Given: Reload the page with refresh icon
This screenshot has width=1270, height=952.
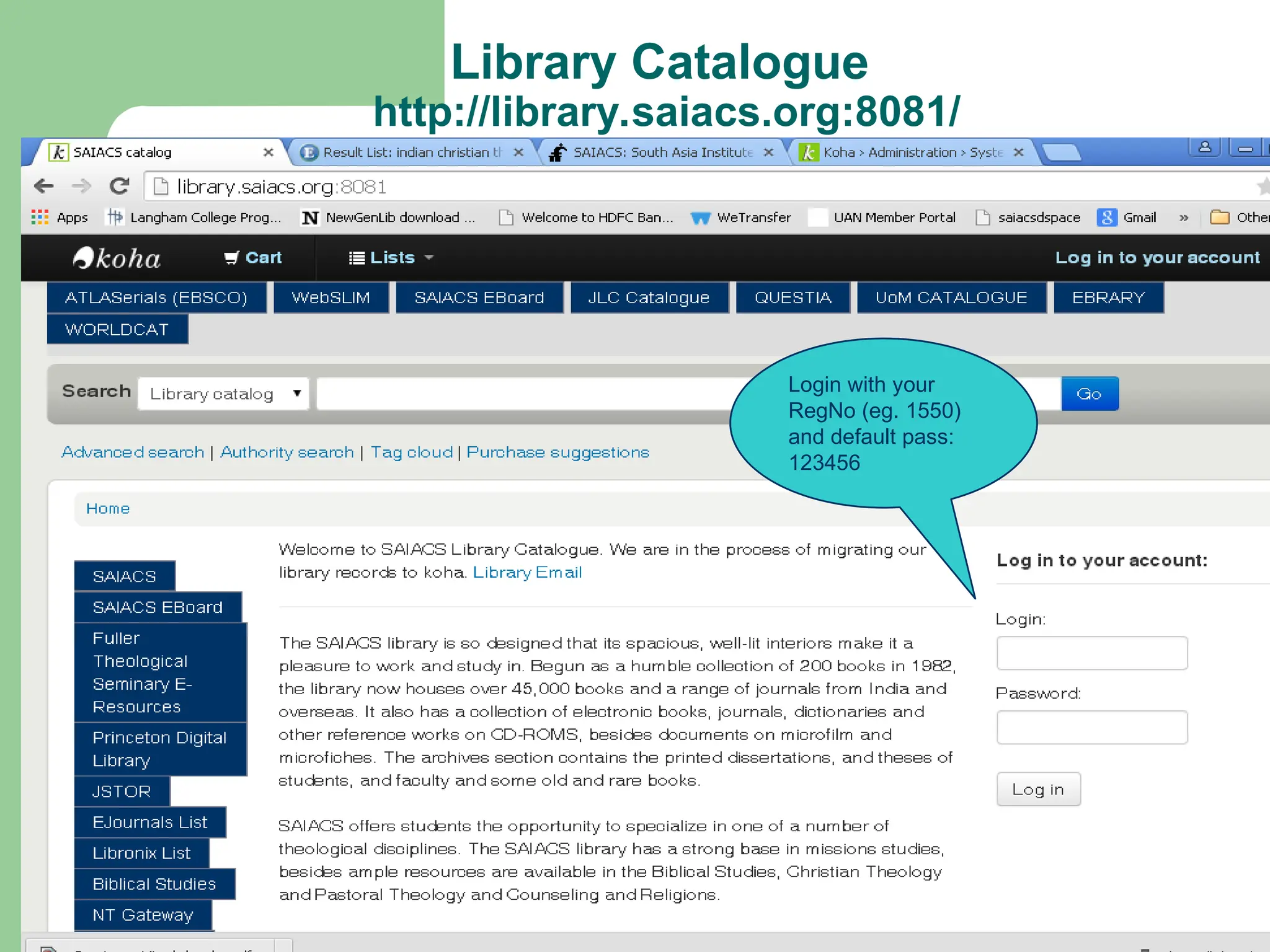Looking at the screenshot, I should [x=119, y=186].
